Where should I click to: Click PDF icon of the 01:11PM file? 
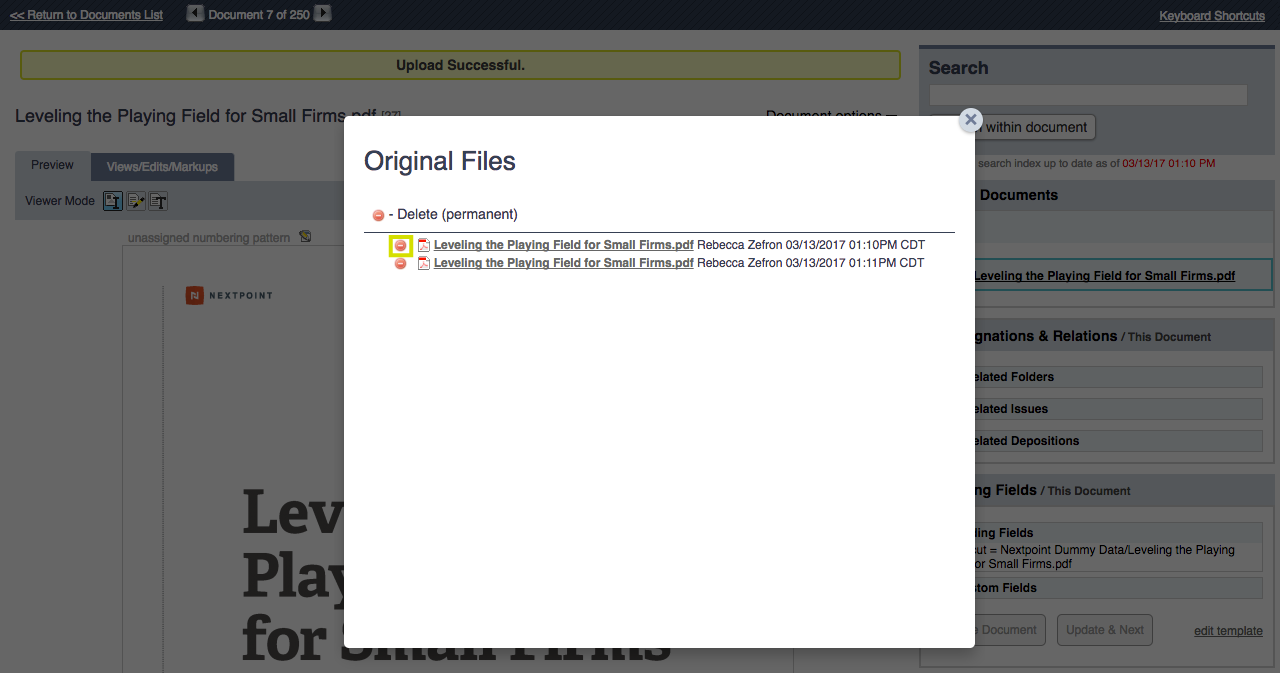pos(424,263)
